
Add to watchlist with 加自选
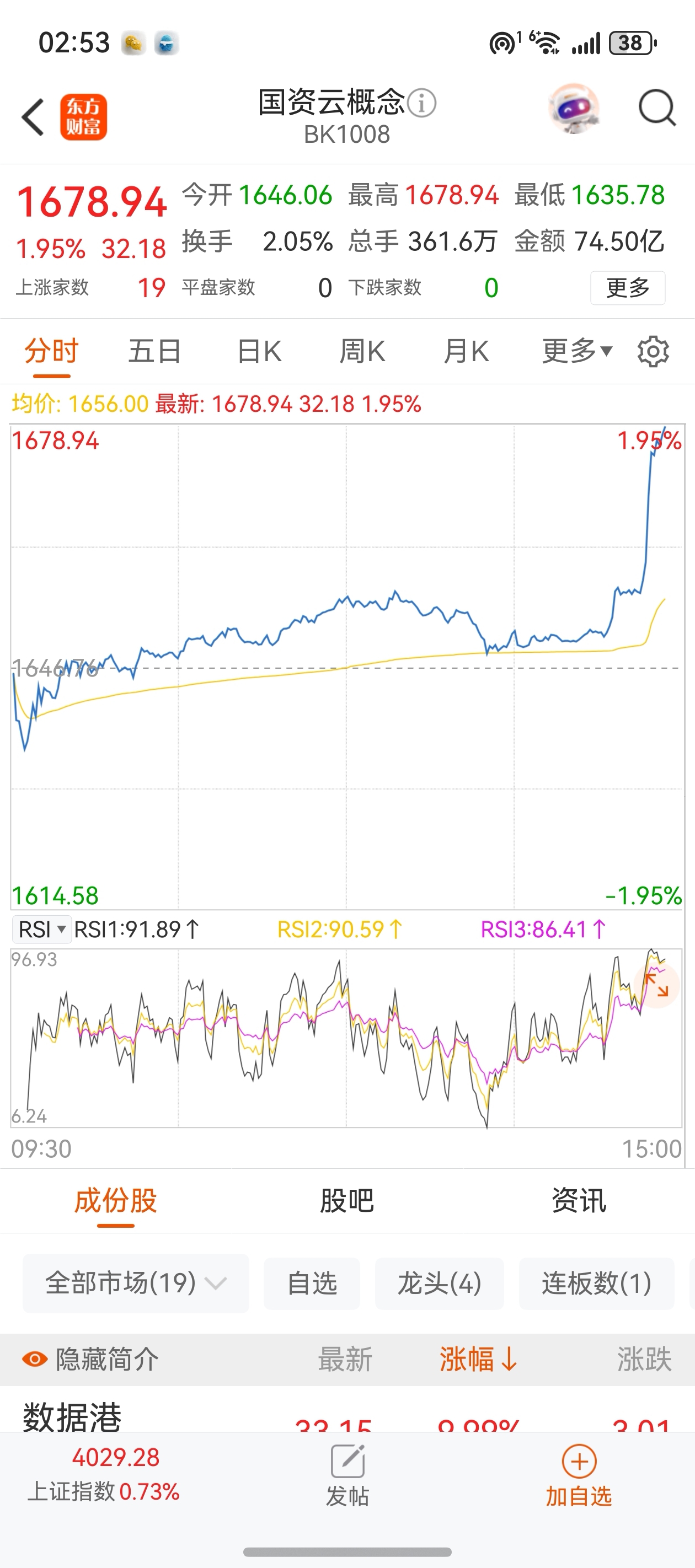pyautogui.click(x=579, y=1474)
